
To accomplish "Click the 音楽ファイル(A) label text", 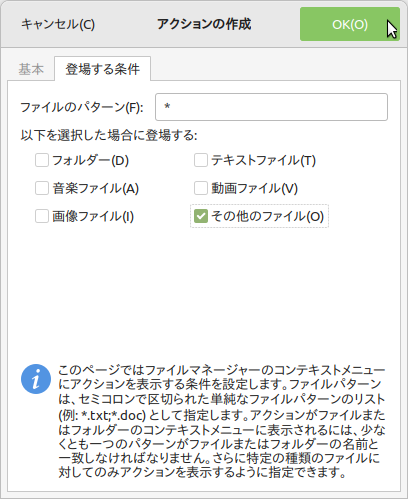I will click(96, 188).
